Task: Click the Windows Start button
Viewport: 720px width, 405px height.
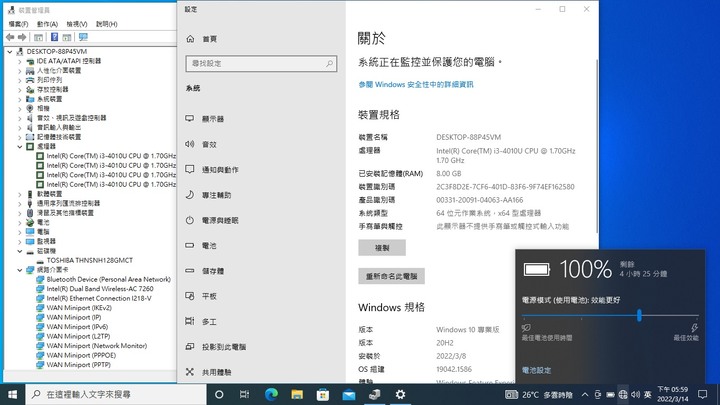Action: coord(12,394)
